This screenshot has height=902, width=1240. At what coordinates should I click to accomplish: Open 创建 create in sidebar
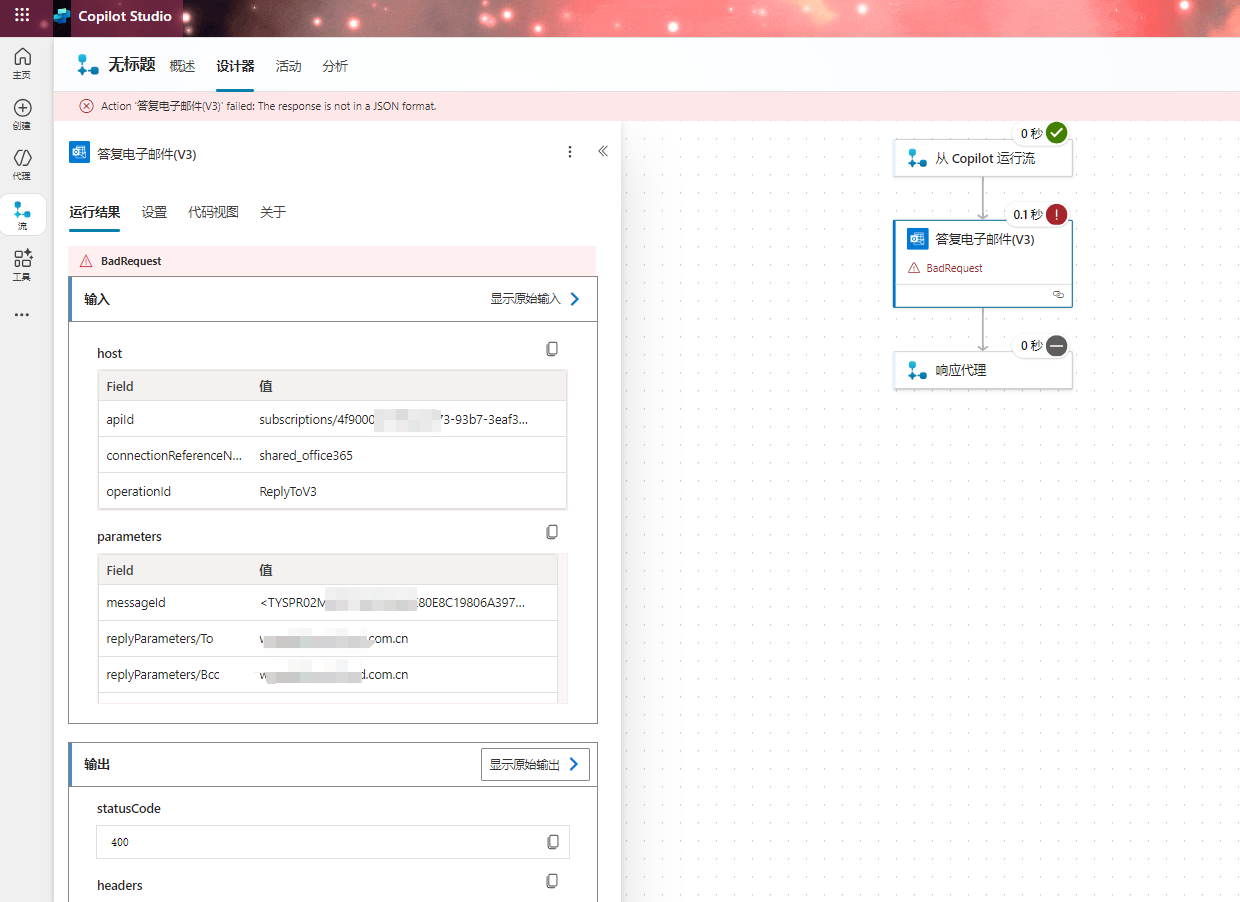[x=22, y=114]
